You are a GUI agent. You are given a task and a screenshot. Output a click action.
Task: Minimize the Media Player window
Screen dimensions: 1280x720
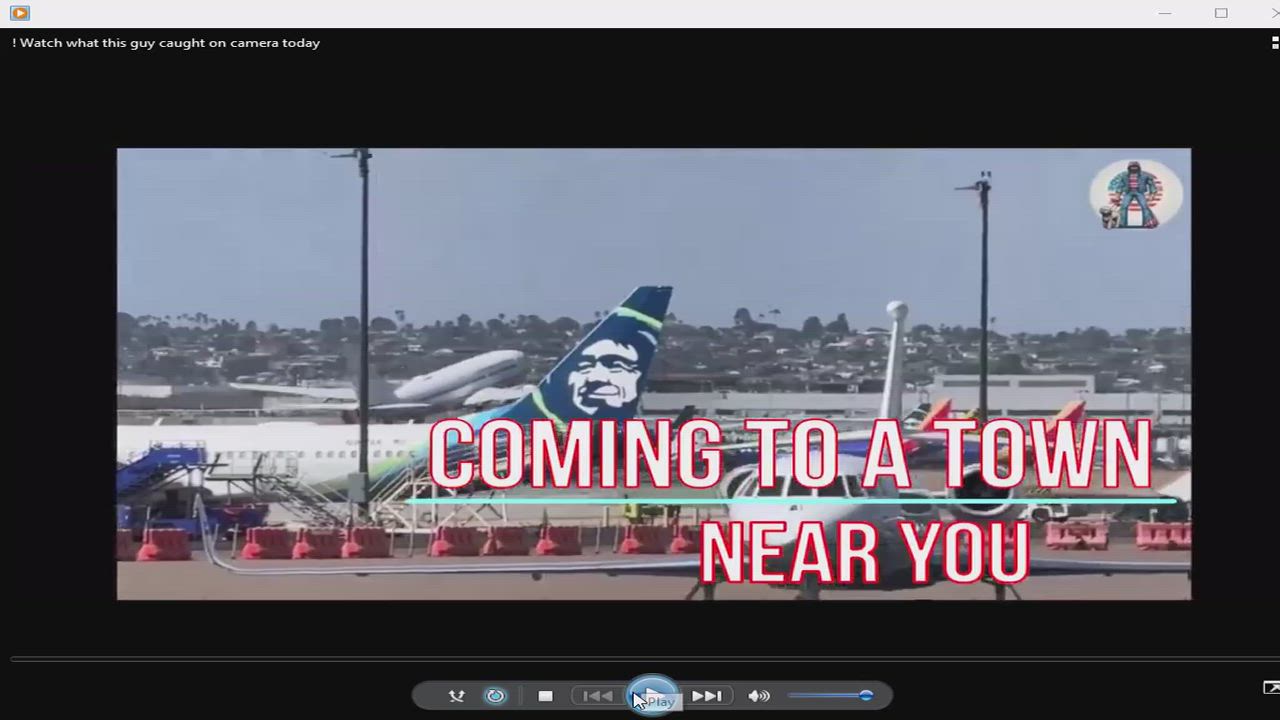click(x=1164, y=13)
